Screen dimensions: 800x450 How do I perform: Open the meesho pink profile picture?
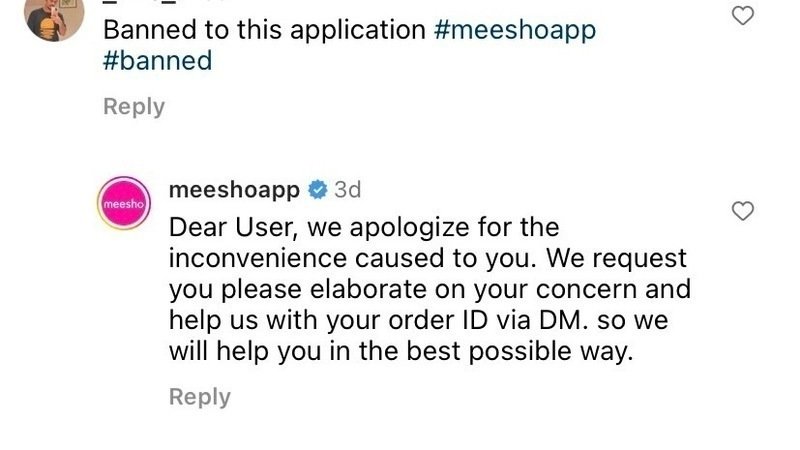(x=124, y=205)
